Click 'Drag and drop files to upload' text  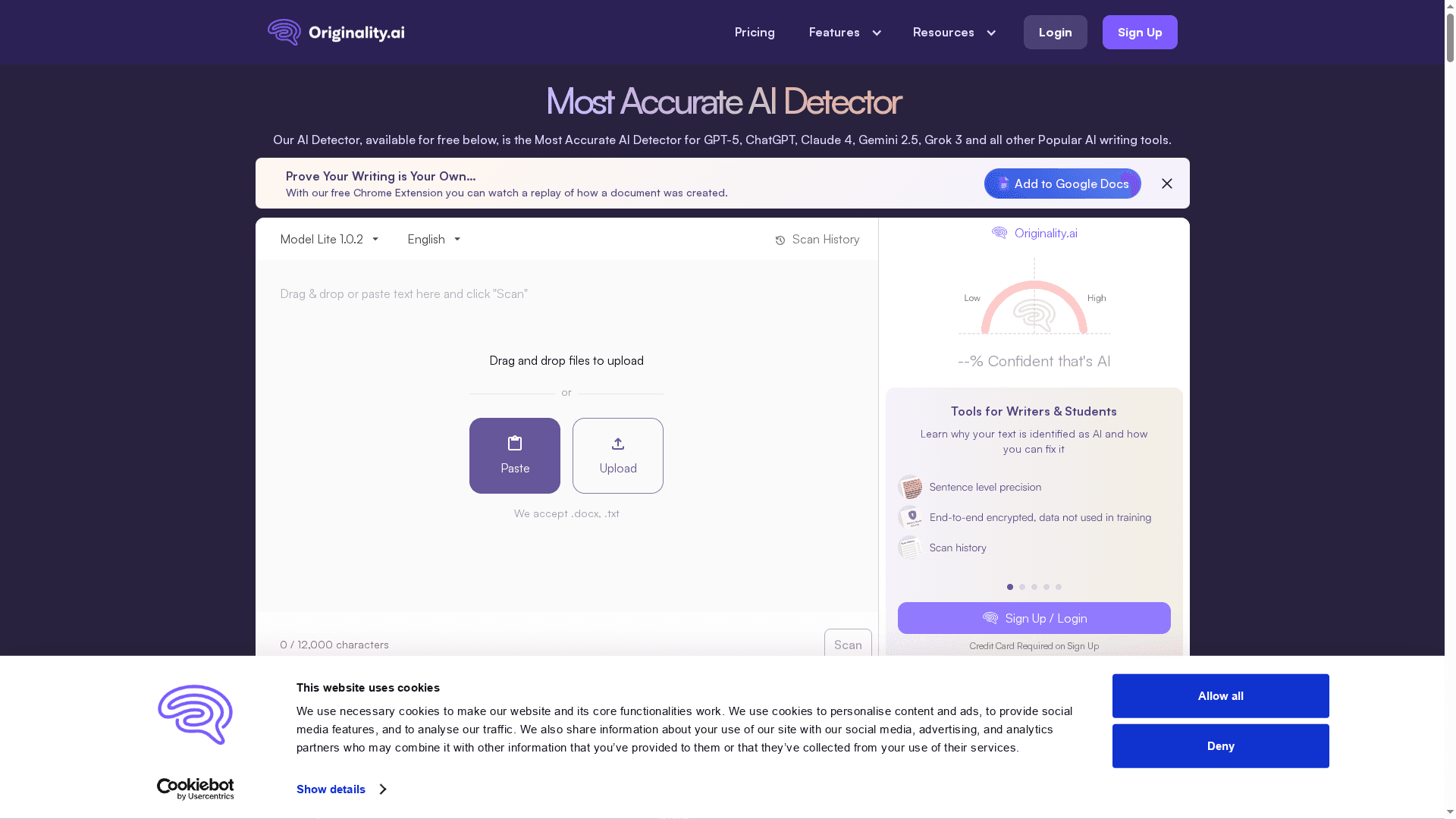coord(566,360)
